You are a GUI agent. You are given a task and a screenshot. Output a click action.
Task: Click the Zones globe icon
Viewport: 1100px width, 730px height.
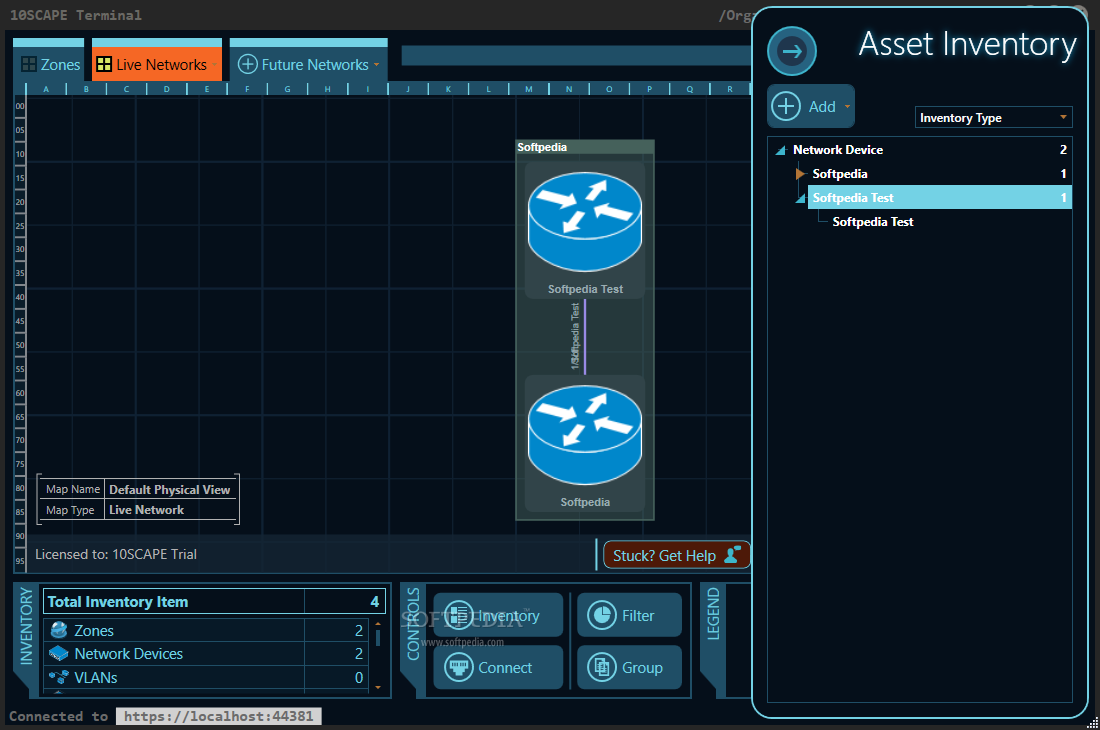tap(59, 630)
